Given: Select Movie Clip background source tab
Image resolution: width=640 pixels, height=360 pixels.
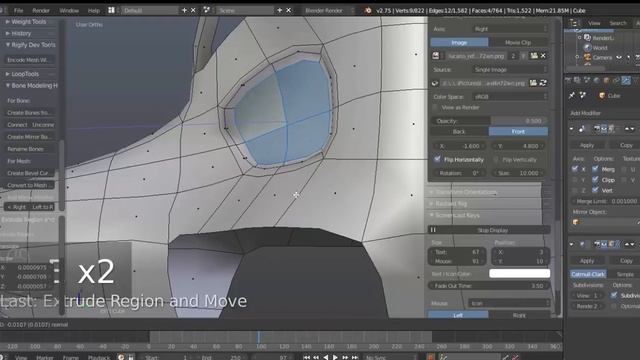Looking at the screenshot, I should click(518, 42).
